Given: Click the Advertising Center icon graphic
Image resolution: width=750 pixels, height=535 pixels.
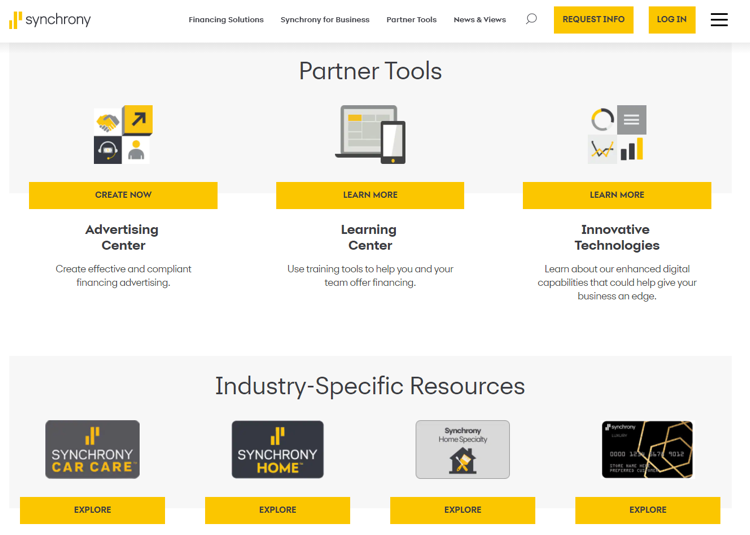Looking at the screenshot, I should 123,134.
